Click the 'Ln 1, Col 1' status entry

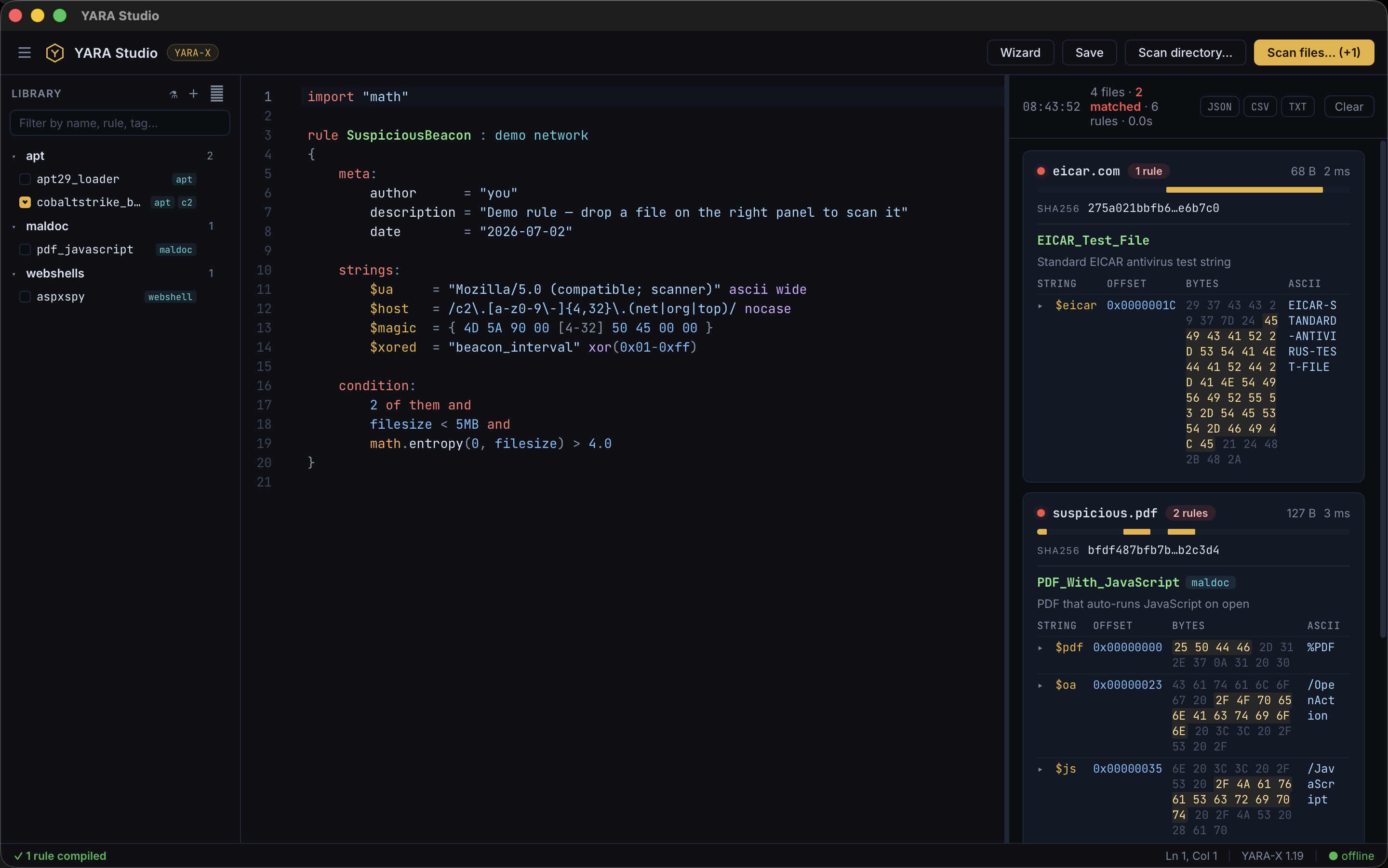coord(1191,856)
